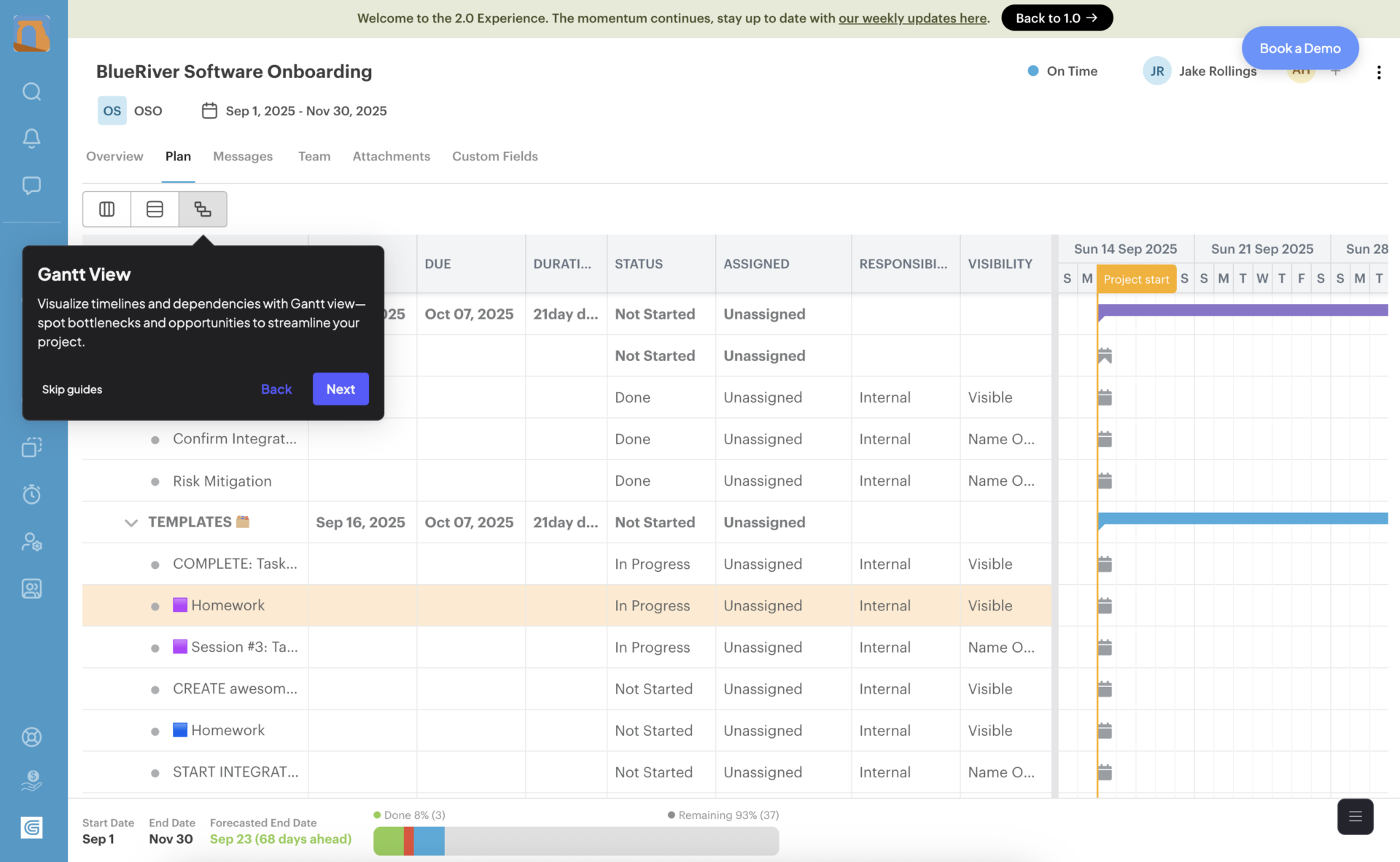Open the chat messages sidebar icon
This screenshot has height=862, width=1400.
click(31, 185)
